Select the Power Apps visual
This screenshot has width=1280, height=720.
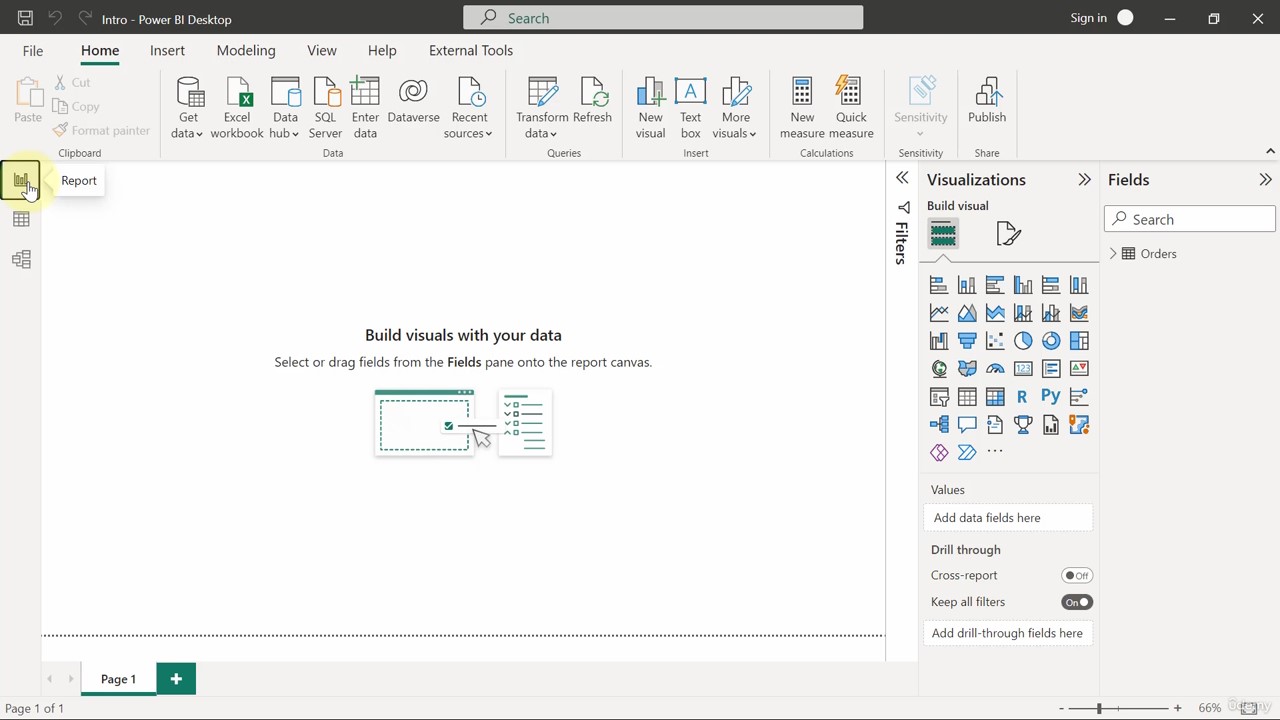(x=939, y=453)
